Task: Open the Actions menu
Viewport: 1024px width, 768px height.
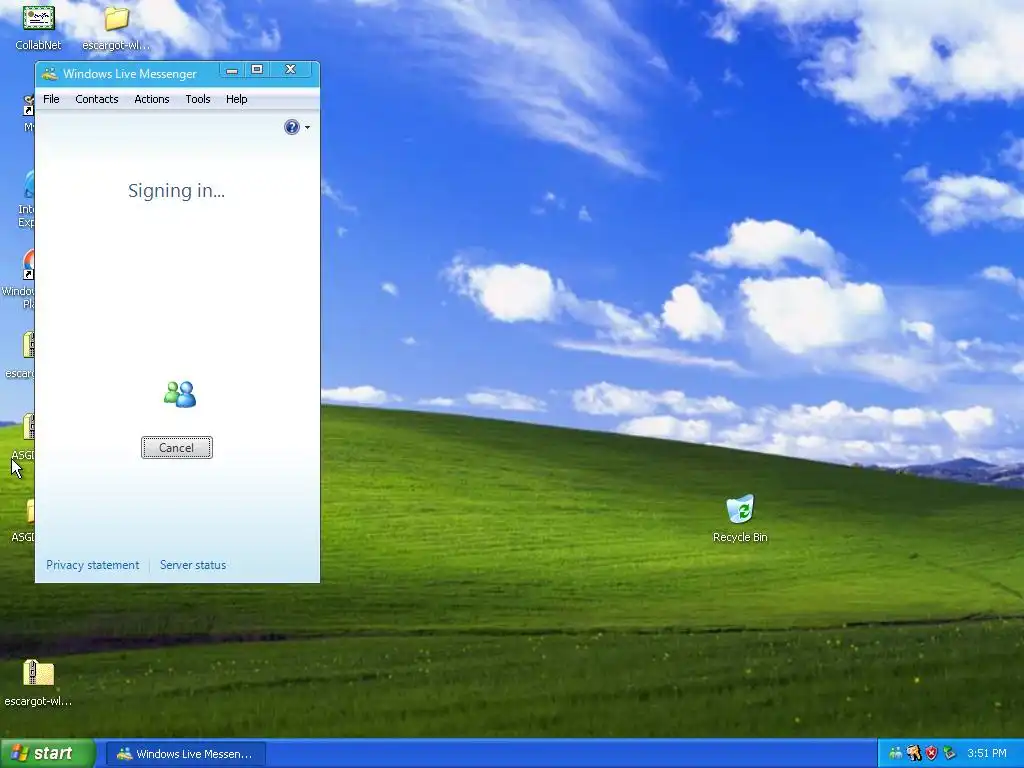Action: pos(152,99)
